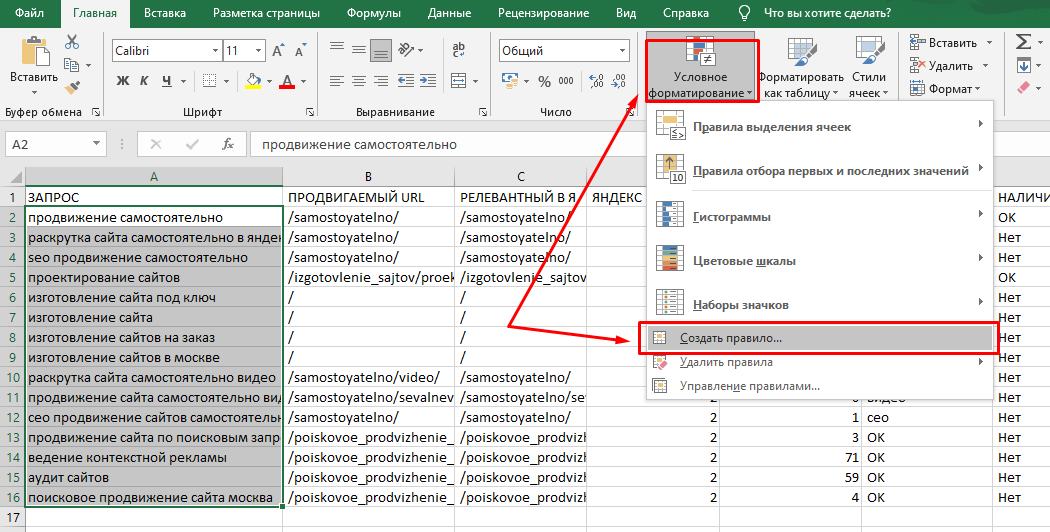Align text to middle of cell
This screenshot has width=1050, height=532.
tap(359, 49)
